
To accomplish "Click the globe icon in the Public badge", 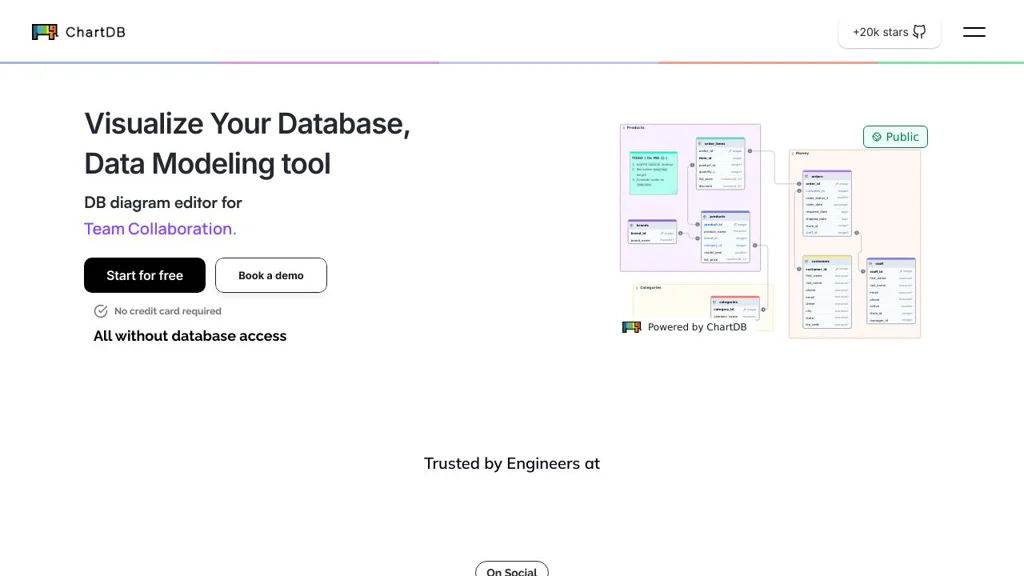I will click(877, 137).
